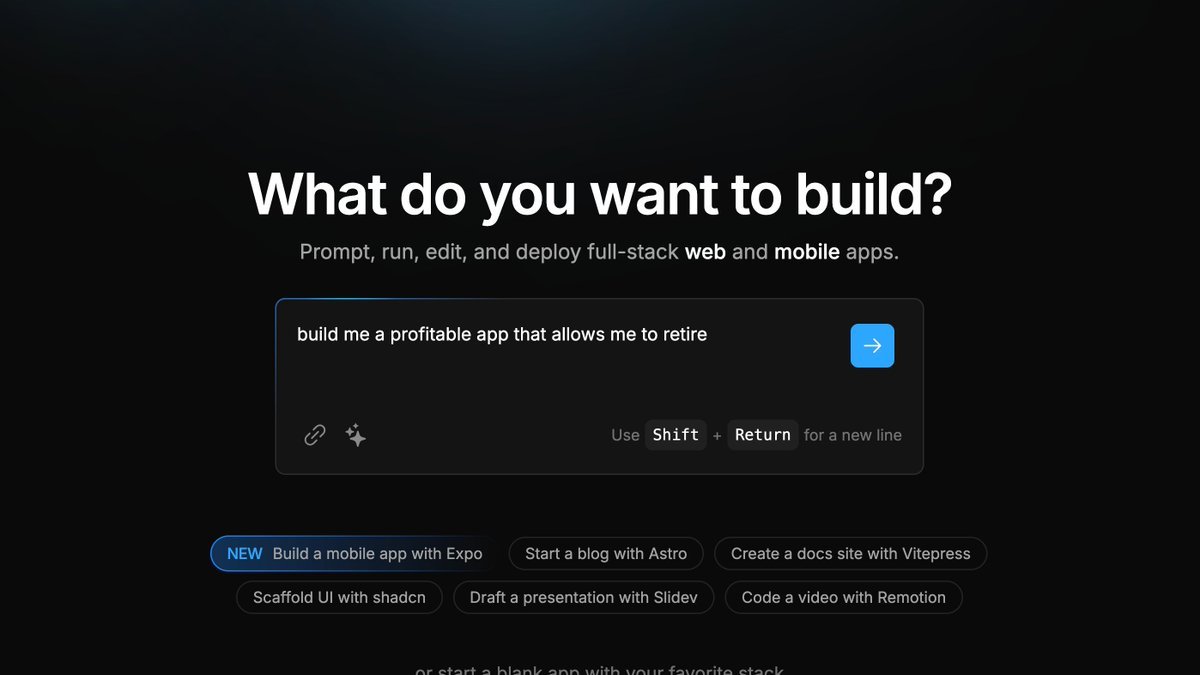Click the typed prompt text about retiring
The width and height of the screenshot is (1200, 675).
(502, 334)
